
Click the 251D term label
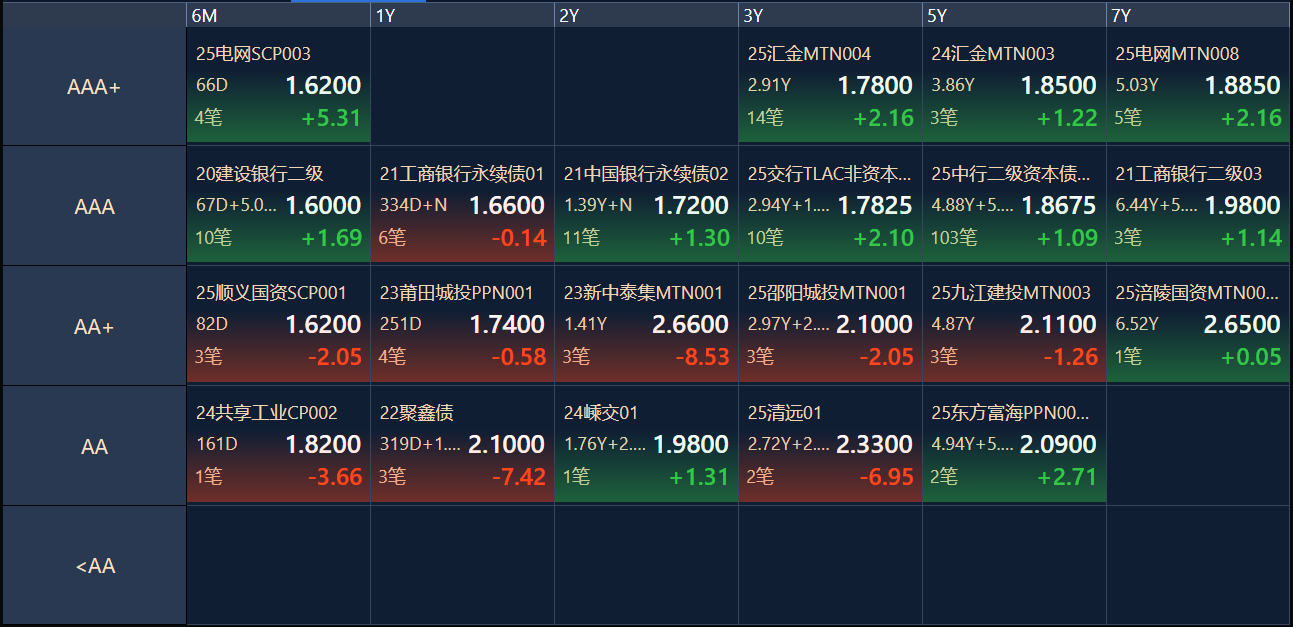(x=400, y=325)
